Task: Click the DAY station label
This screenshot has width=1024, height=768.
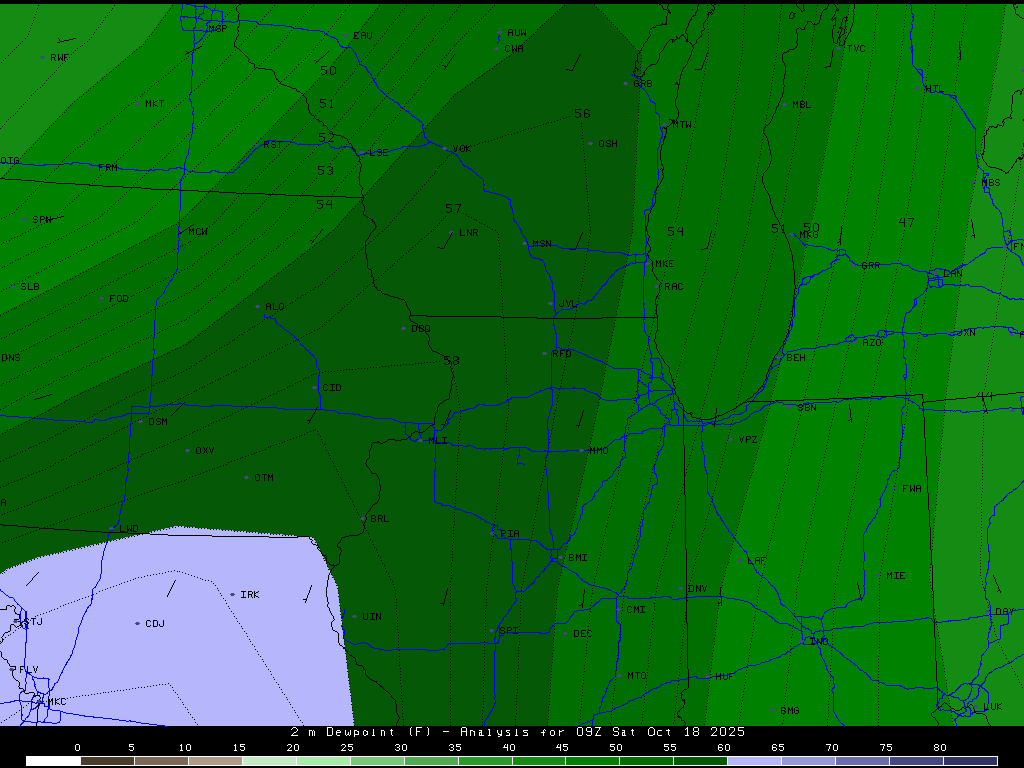Action: [x=1004, y=612]
